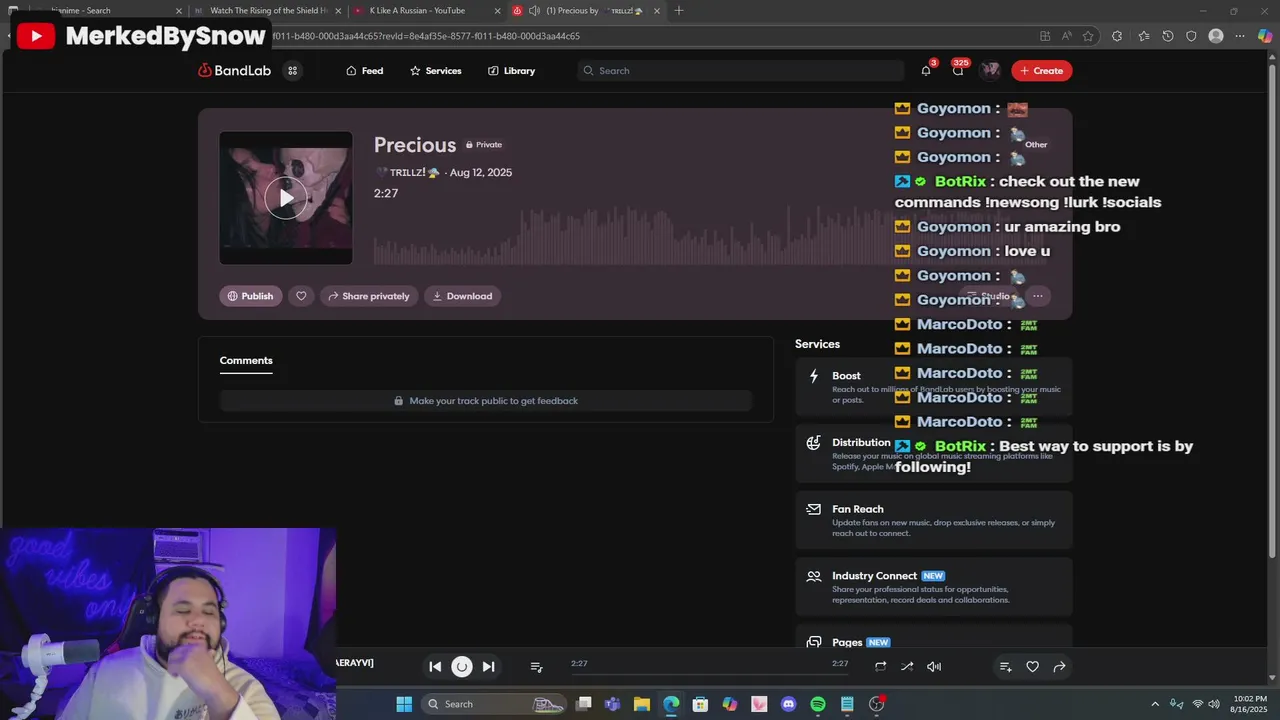Open the Windows Start menu
The height and width of the screenshot is (720, 1280).
[x=404, y=704]
